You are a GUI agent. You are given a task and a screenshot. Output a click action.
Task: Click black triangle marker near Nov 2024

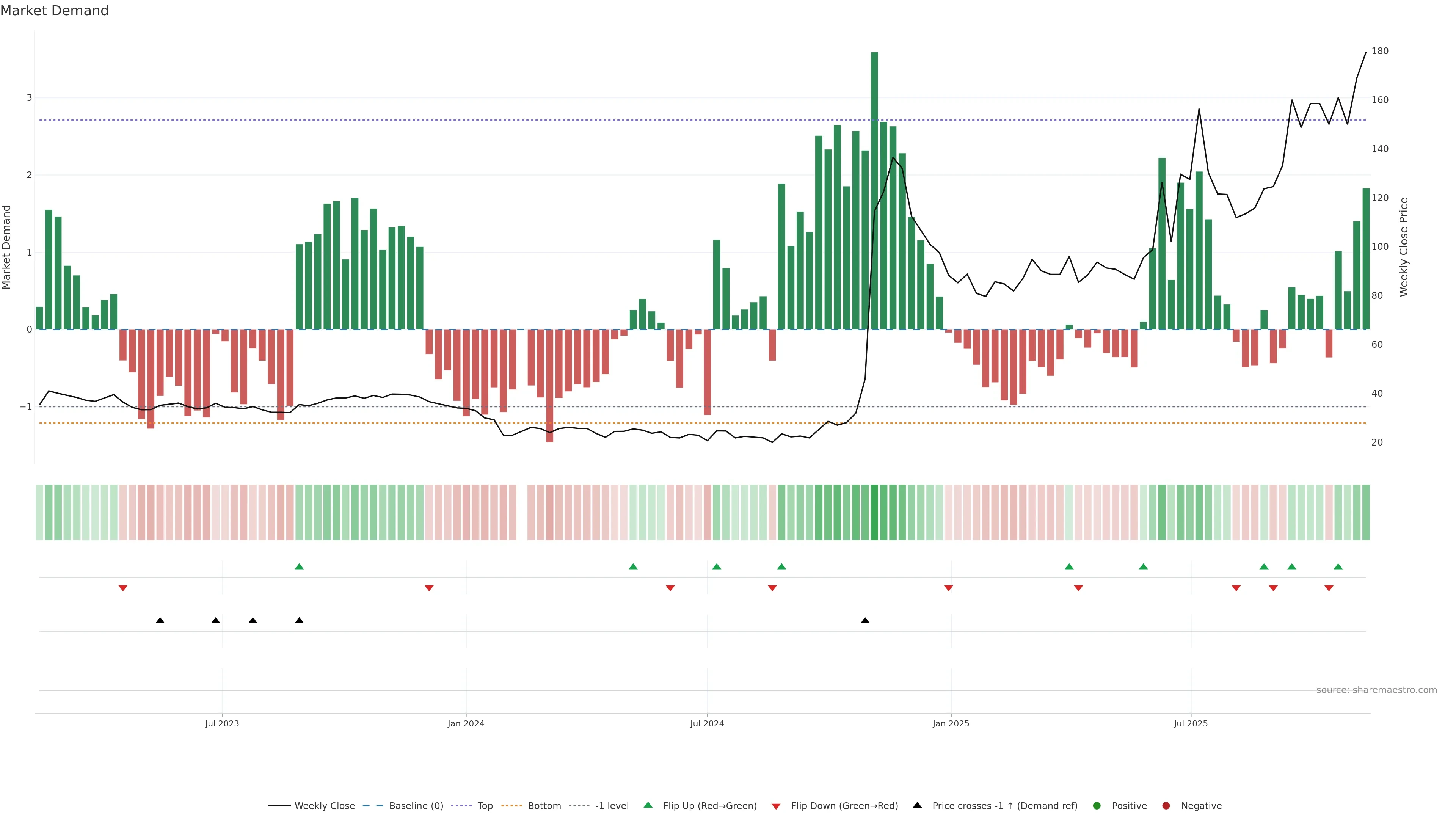point(865,621)
